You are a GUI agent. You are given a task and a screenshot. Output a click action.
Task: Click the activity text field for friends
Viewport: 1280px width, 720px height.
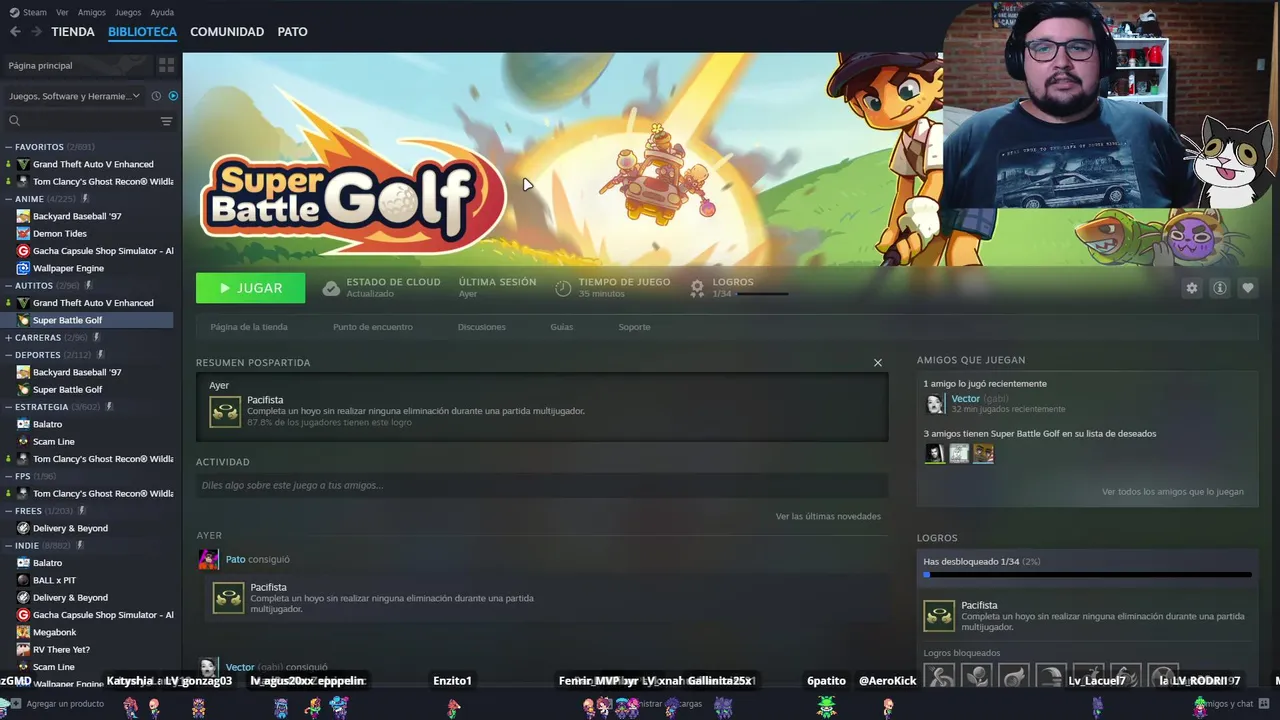542,485
